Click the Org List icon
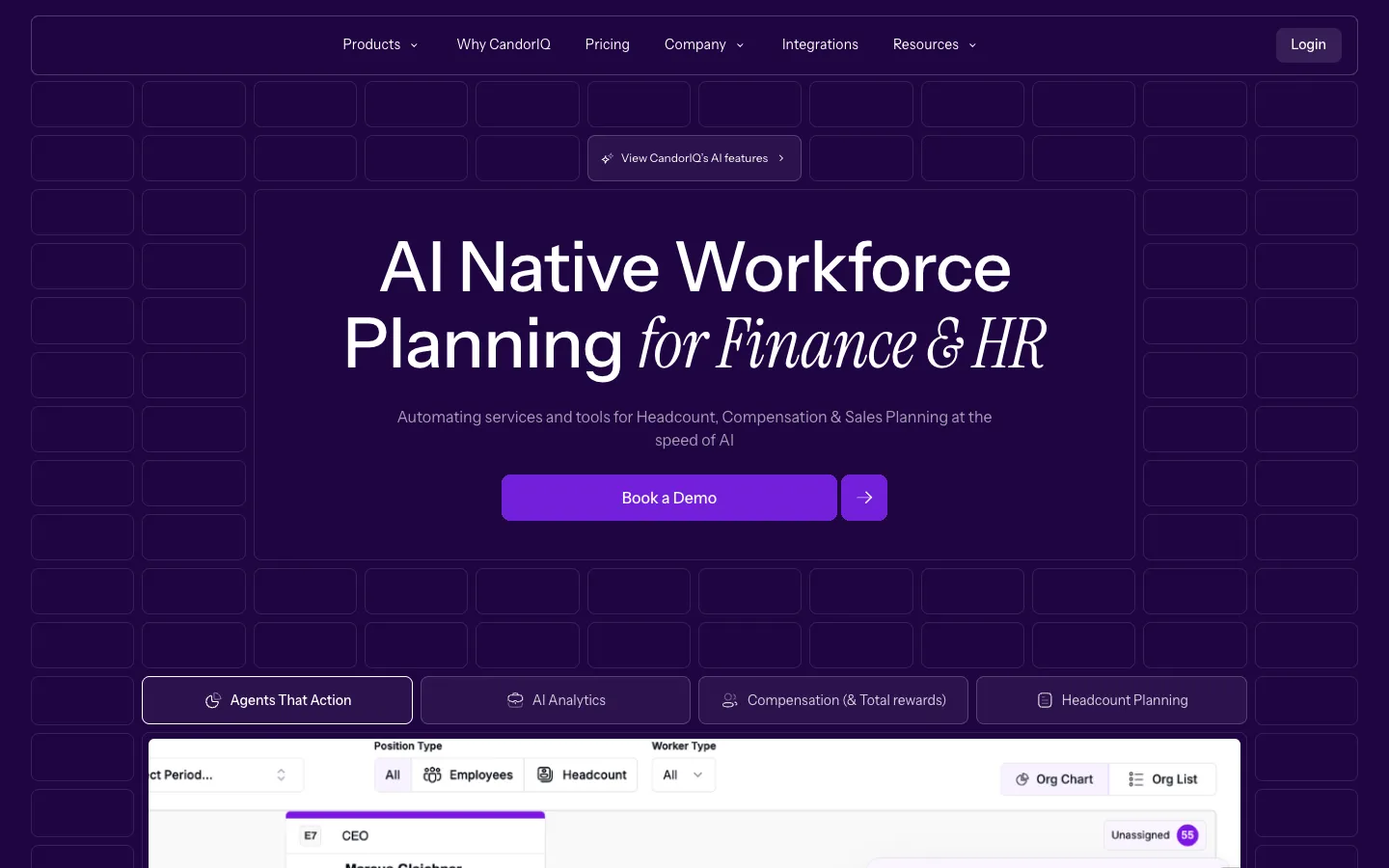The image size is (1389, 868). [1136, 779]
